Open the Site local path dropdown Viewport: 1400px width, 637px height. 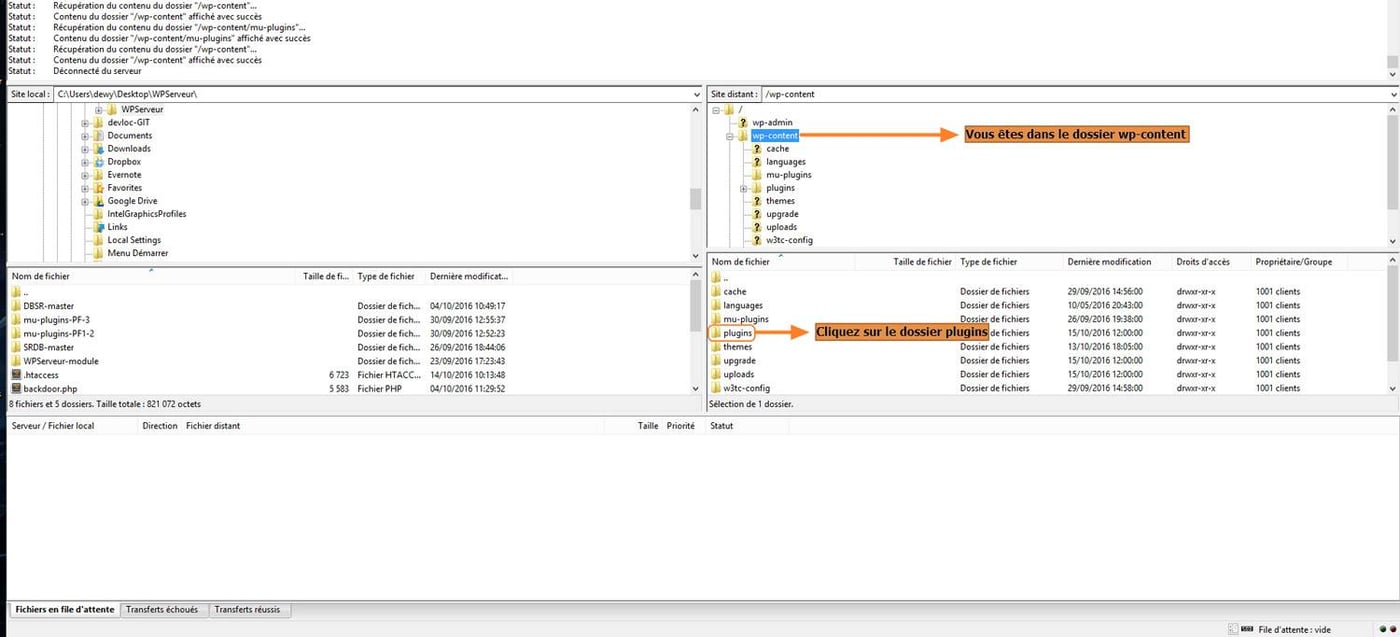tap(697, 93)
